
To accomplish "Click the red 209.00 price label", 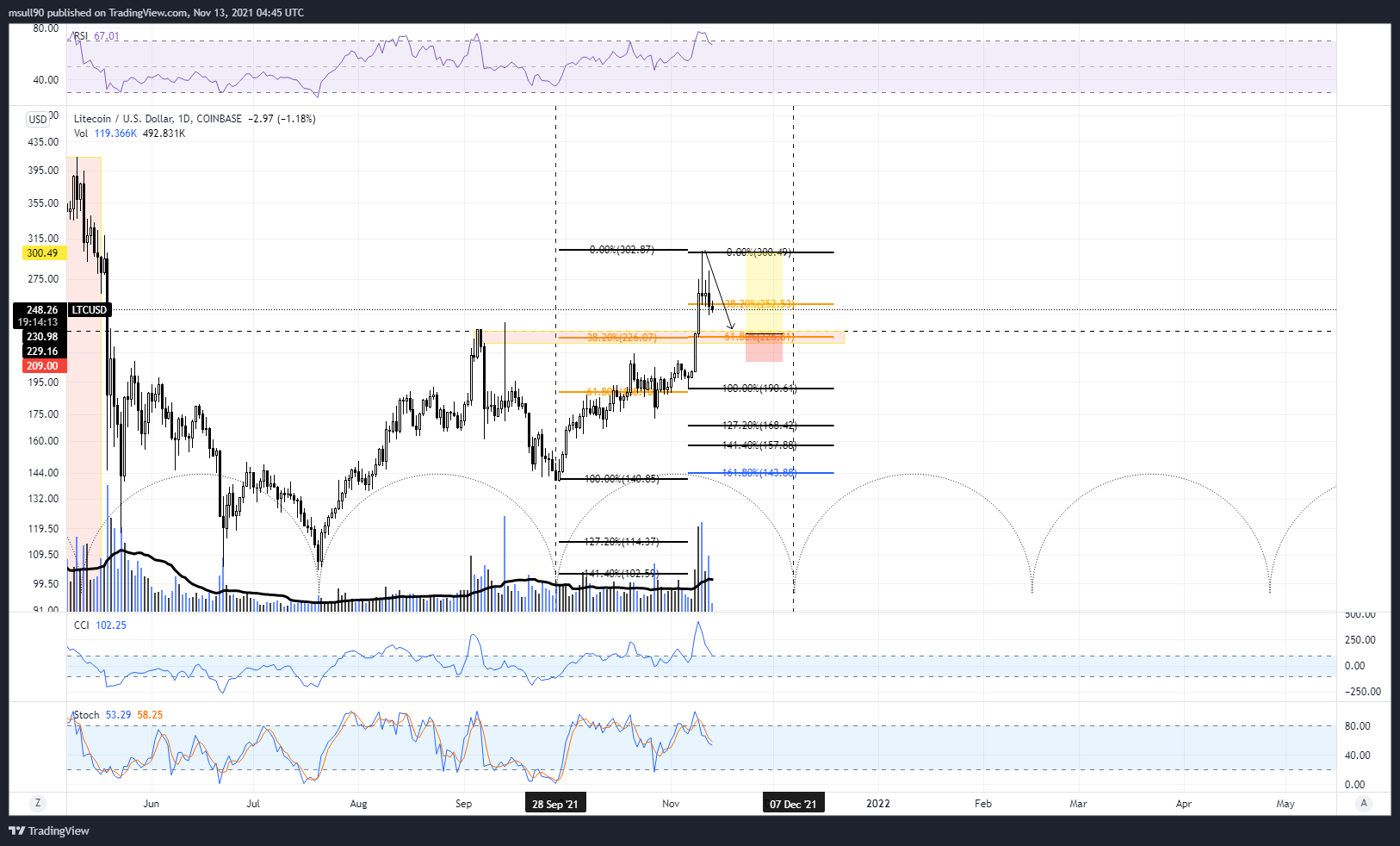I will coord(42,366).
